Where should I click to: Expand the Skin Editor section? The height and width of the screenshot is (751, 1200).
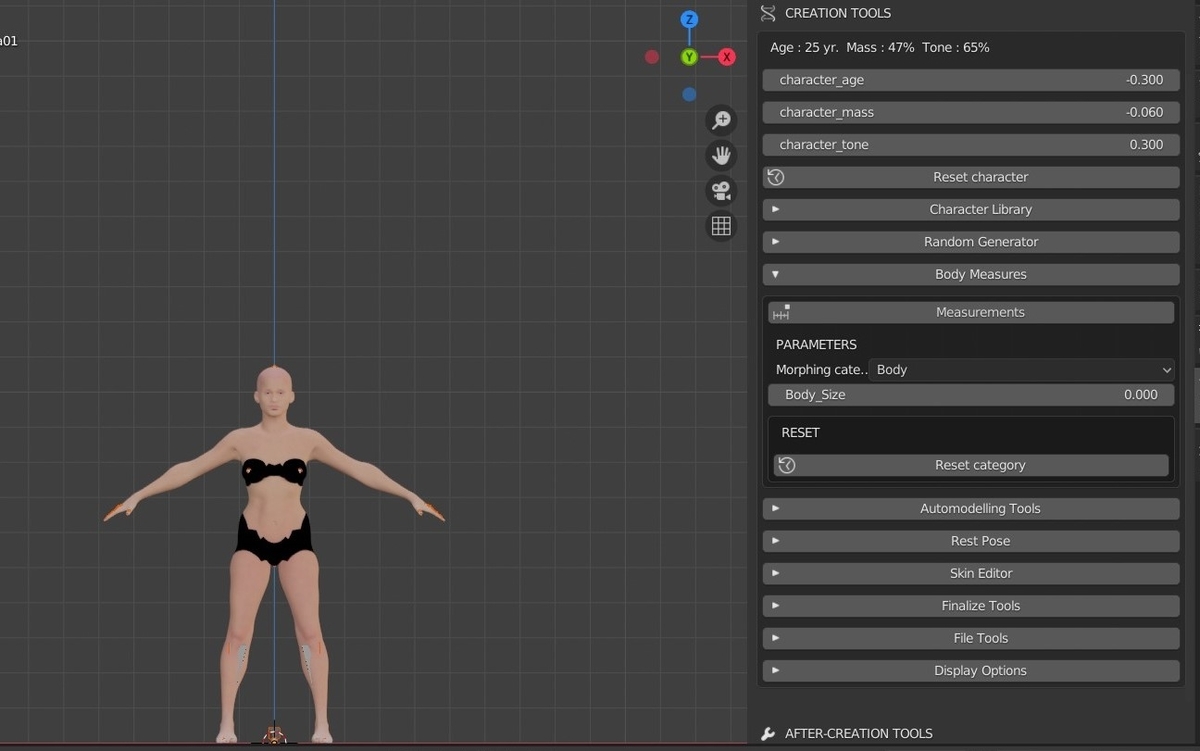971,573
